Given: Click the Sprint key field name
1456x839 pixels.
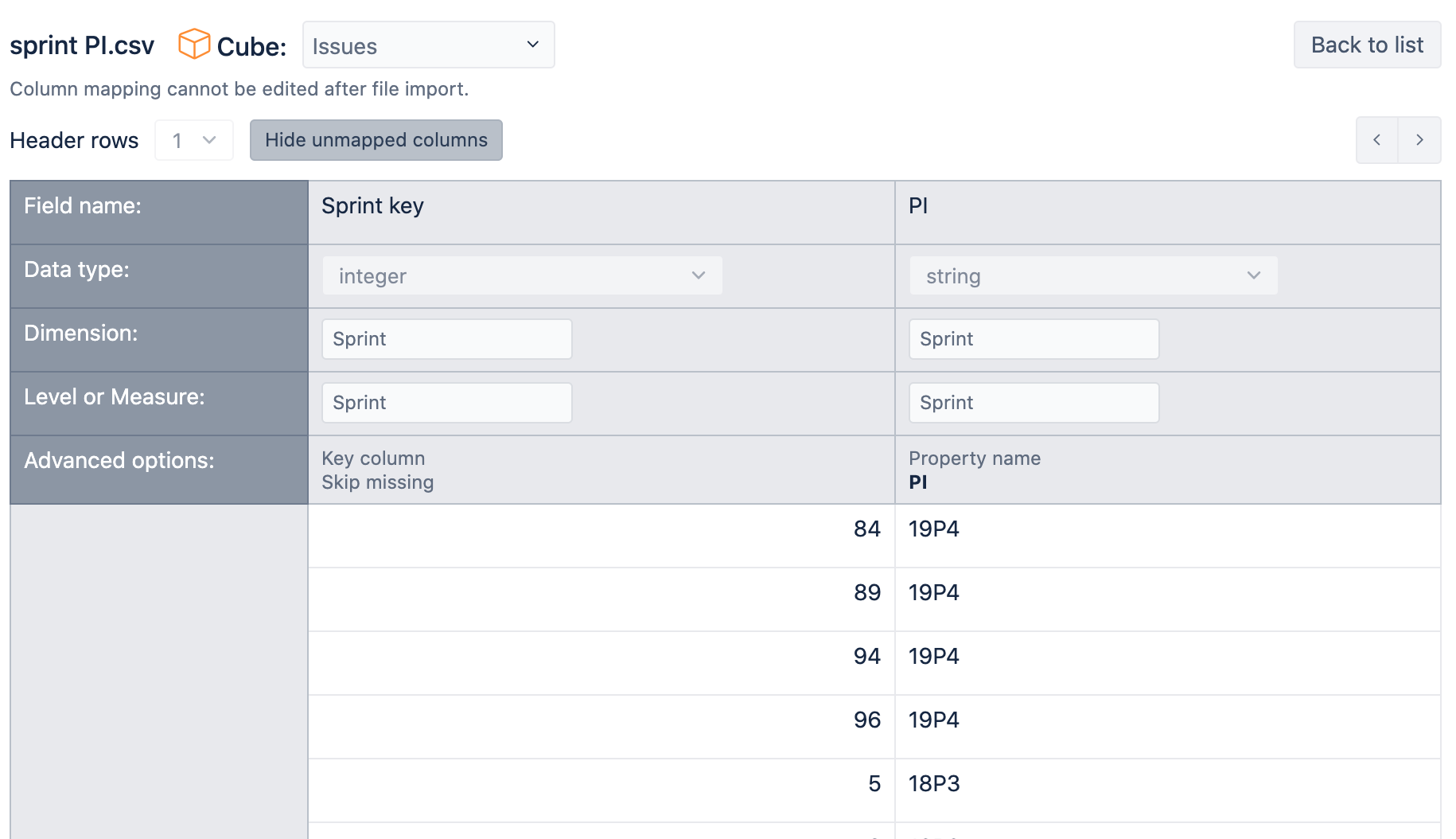Looking at the screenshot, I should click(x=372, y=205).
